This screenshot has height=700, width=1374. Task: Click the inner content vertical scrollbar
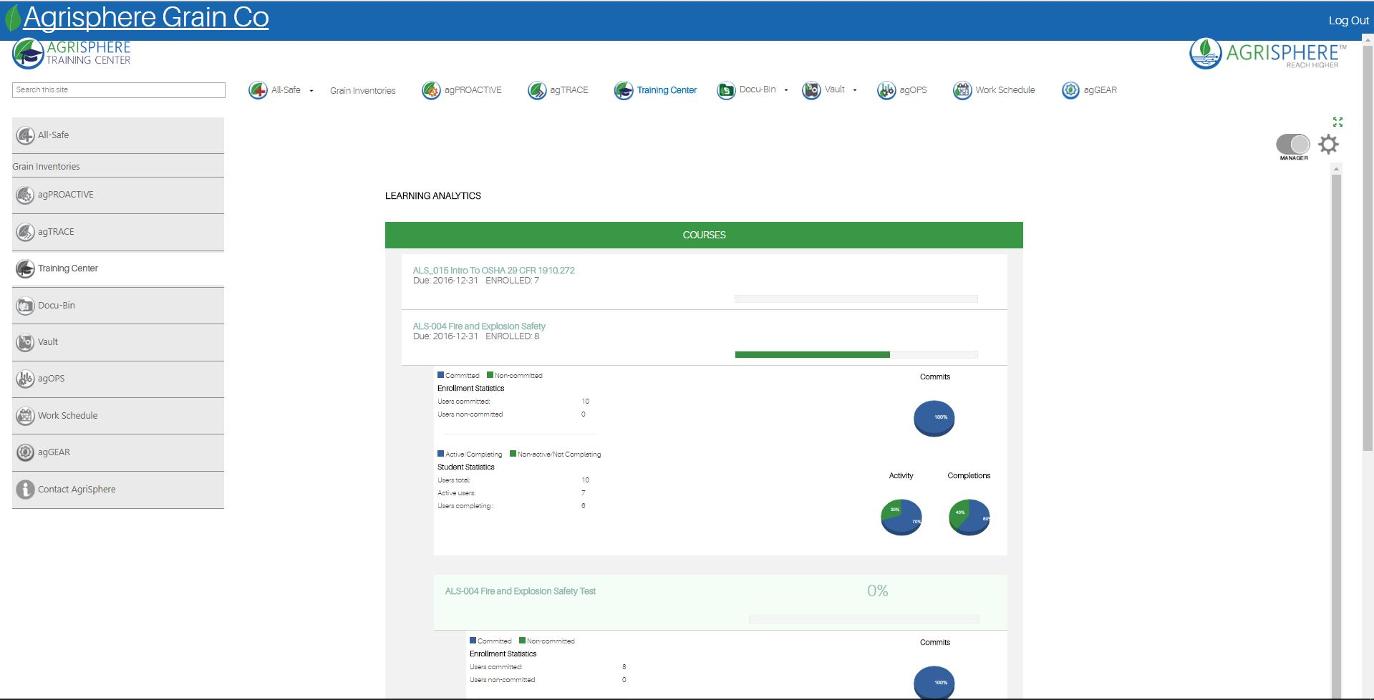[1337, 430]
